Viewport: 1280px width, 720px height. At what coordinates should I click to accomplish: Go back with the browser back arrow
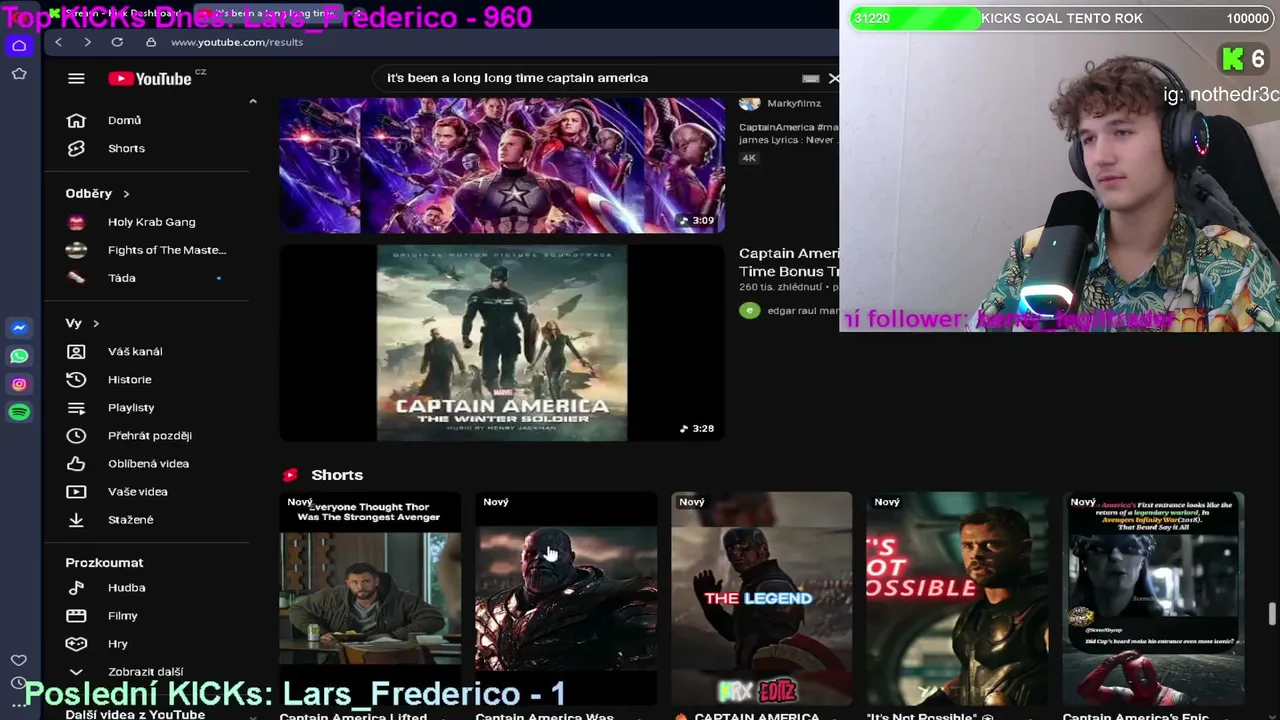58,42
